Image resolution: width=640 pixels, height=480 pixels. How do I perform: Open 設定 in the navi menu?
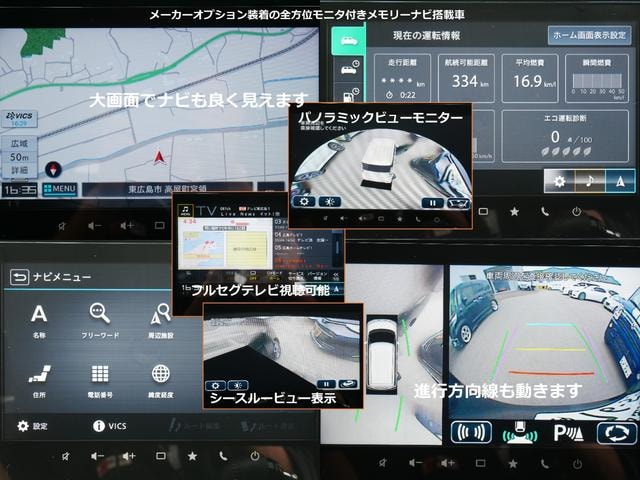tap(33, 426)
